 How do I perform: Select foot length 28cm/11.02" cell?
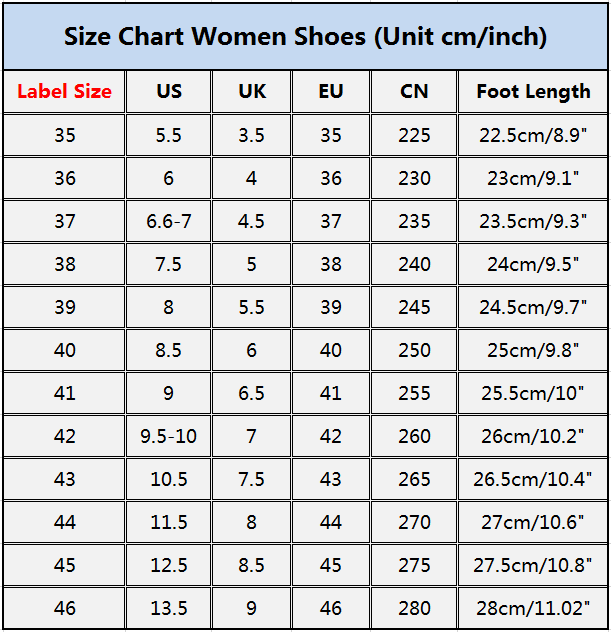(533, 608)
